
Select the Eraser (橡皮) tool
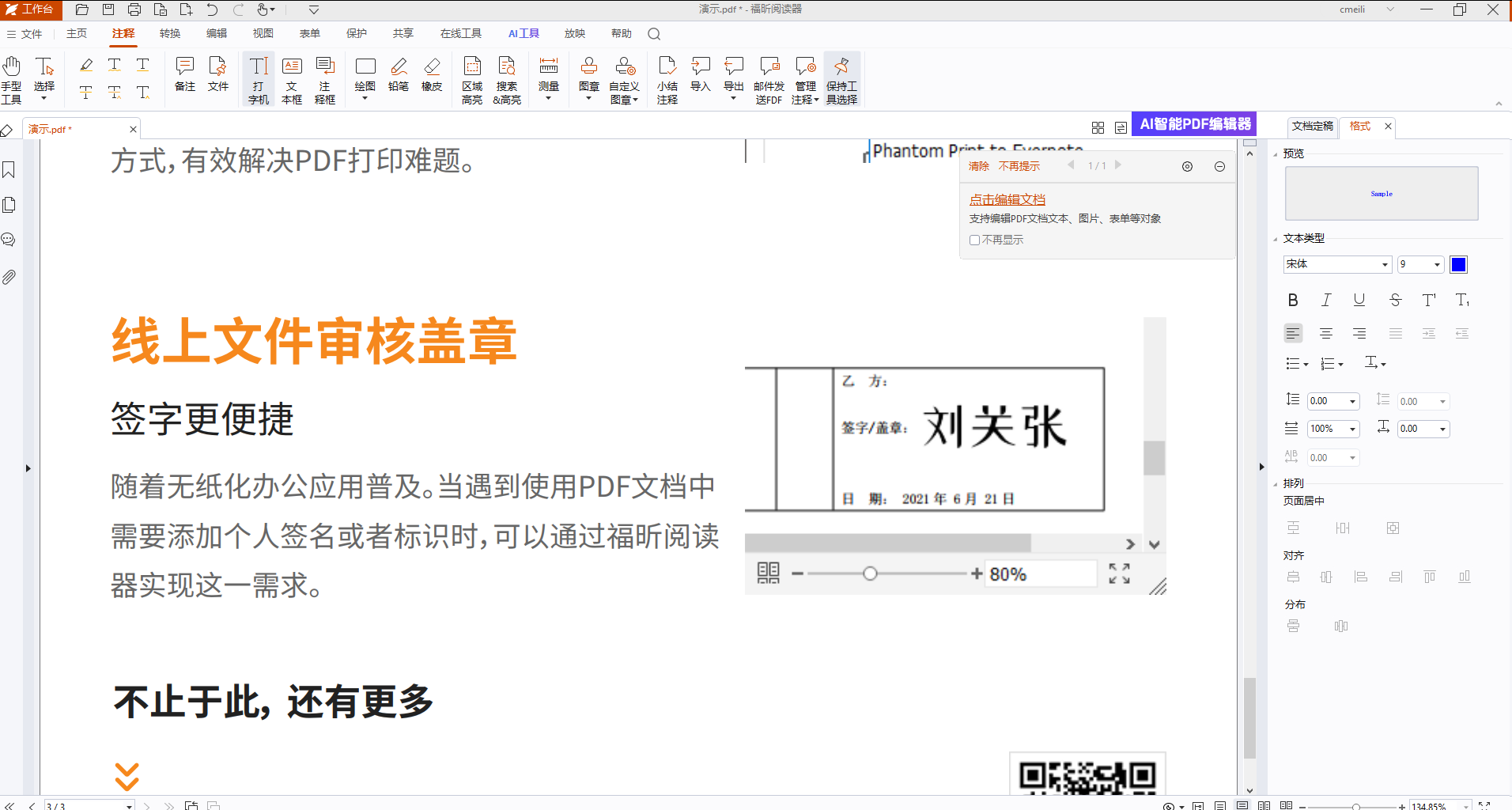432,74
